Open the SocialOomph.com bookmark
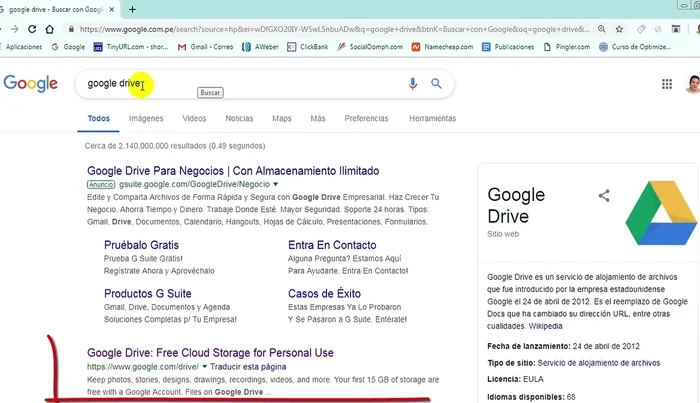Screen dimensions: 700x403 click(x=370, y=47)
